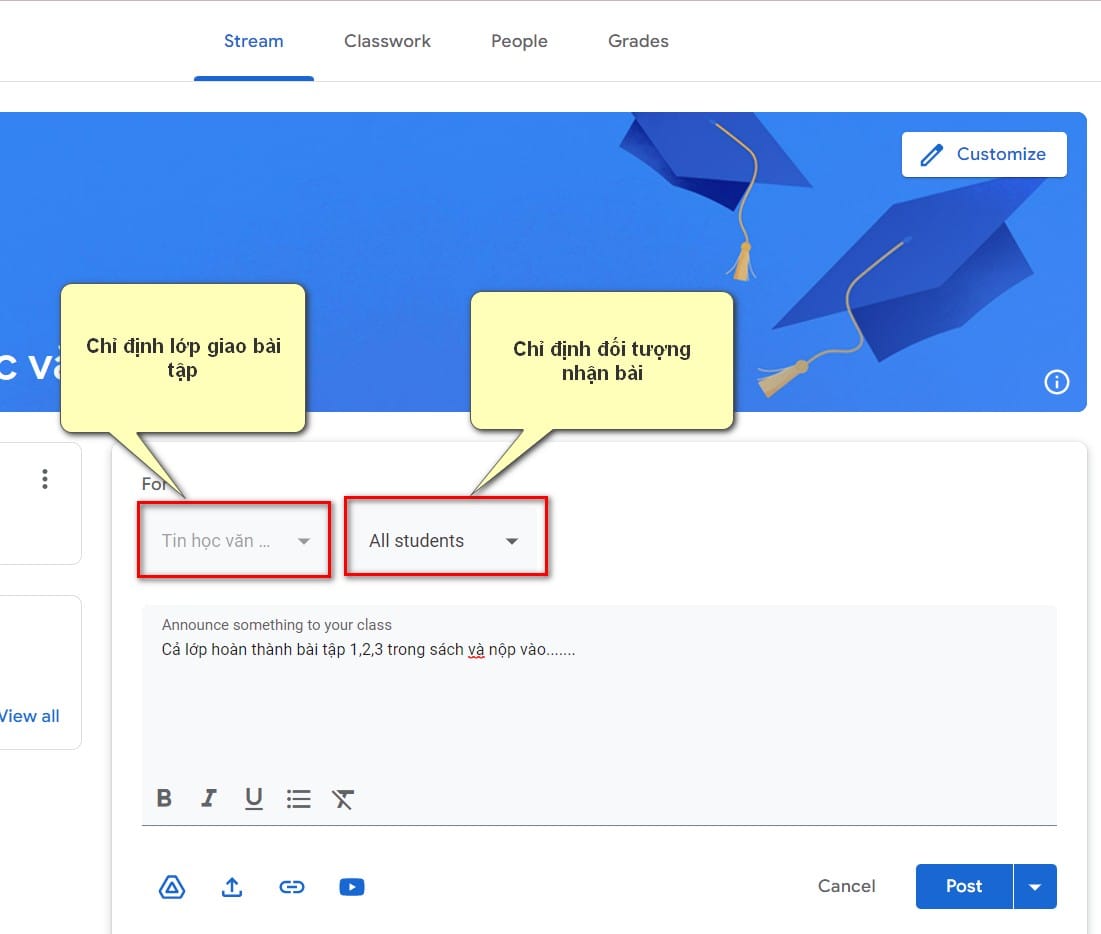Open class banner info icon

pyautogui.click(x=1057, y=382)
